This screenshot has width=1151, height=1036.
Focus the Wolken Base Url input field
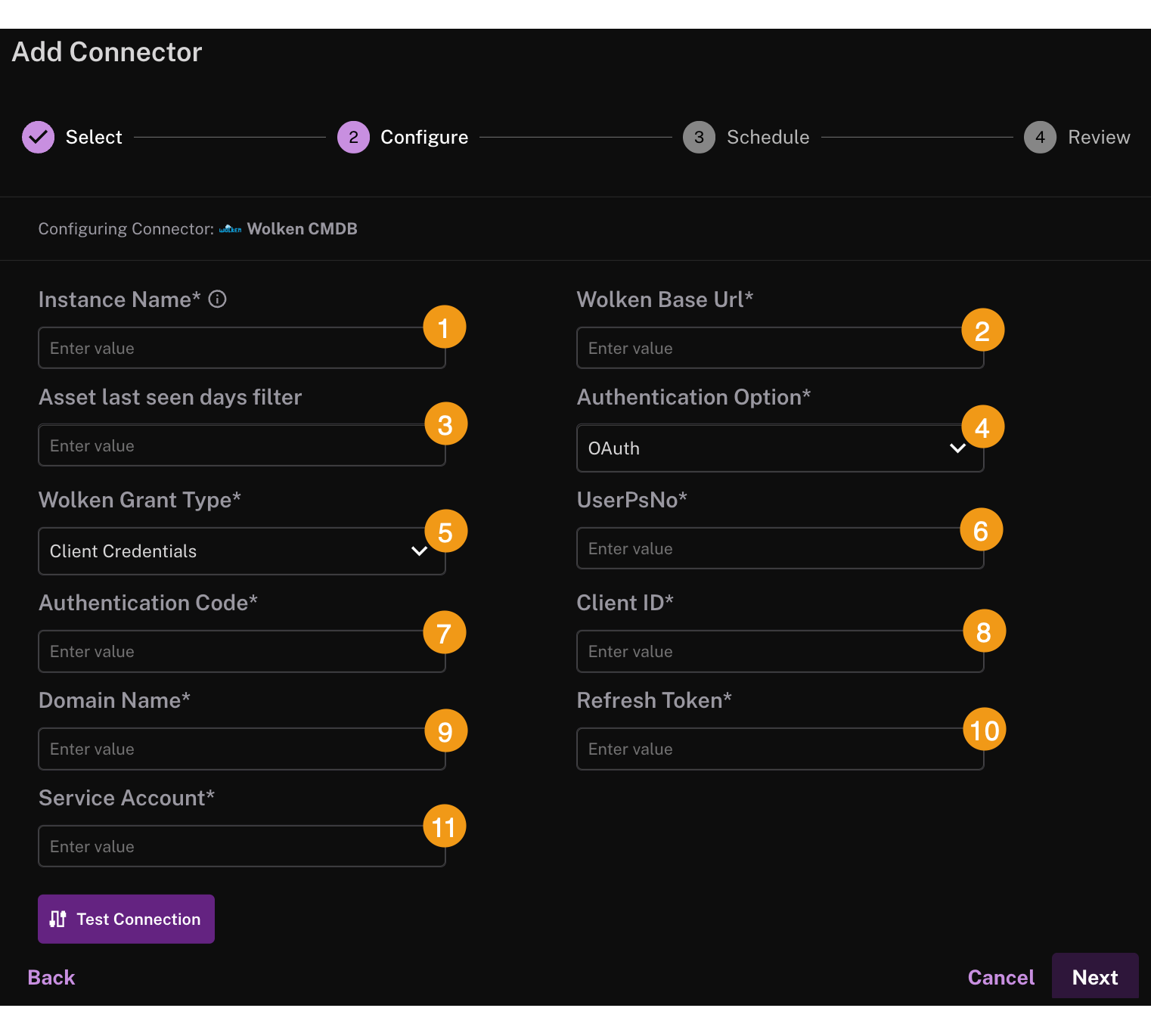(x=780, y=348)
